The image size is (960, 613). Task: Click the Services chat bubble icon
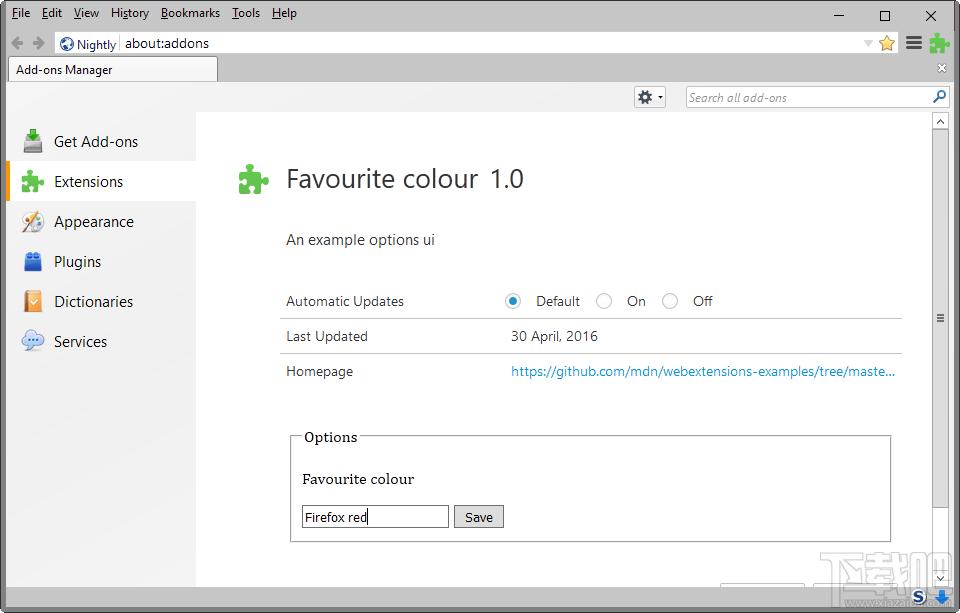(x=33, y=340)
